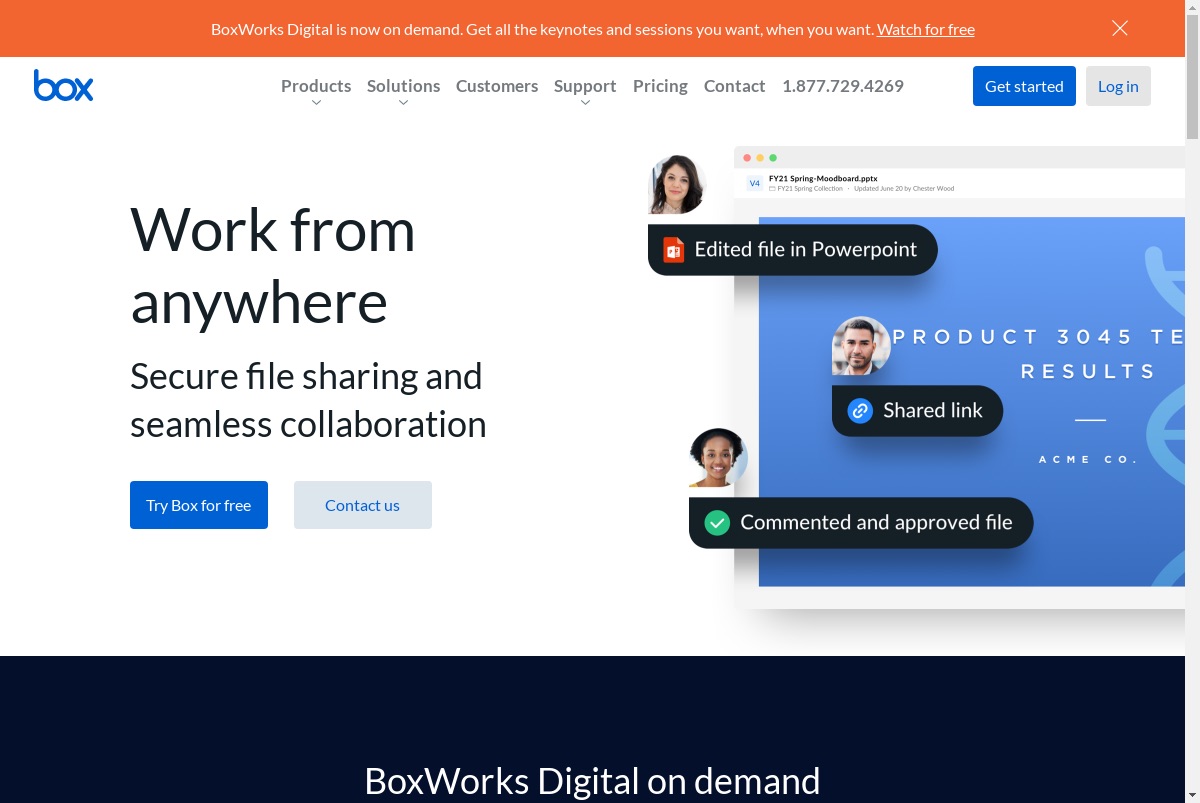
Task: Open the Products menu
Action: pos(316,86)
